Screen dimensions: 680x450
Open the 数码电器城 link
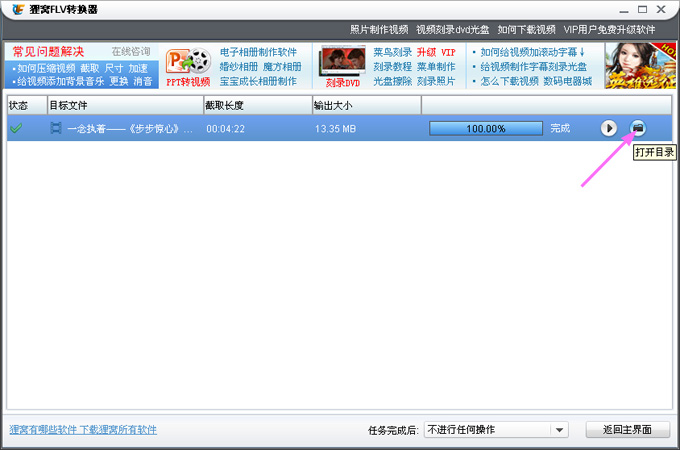coord(567,81)
